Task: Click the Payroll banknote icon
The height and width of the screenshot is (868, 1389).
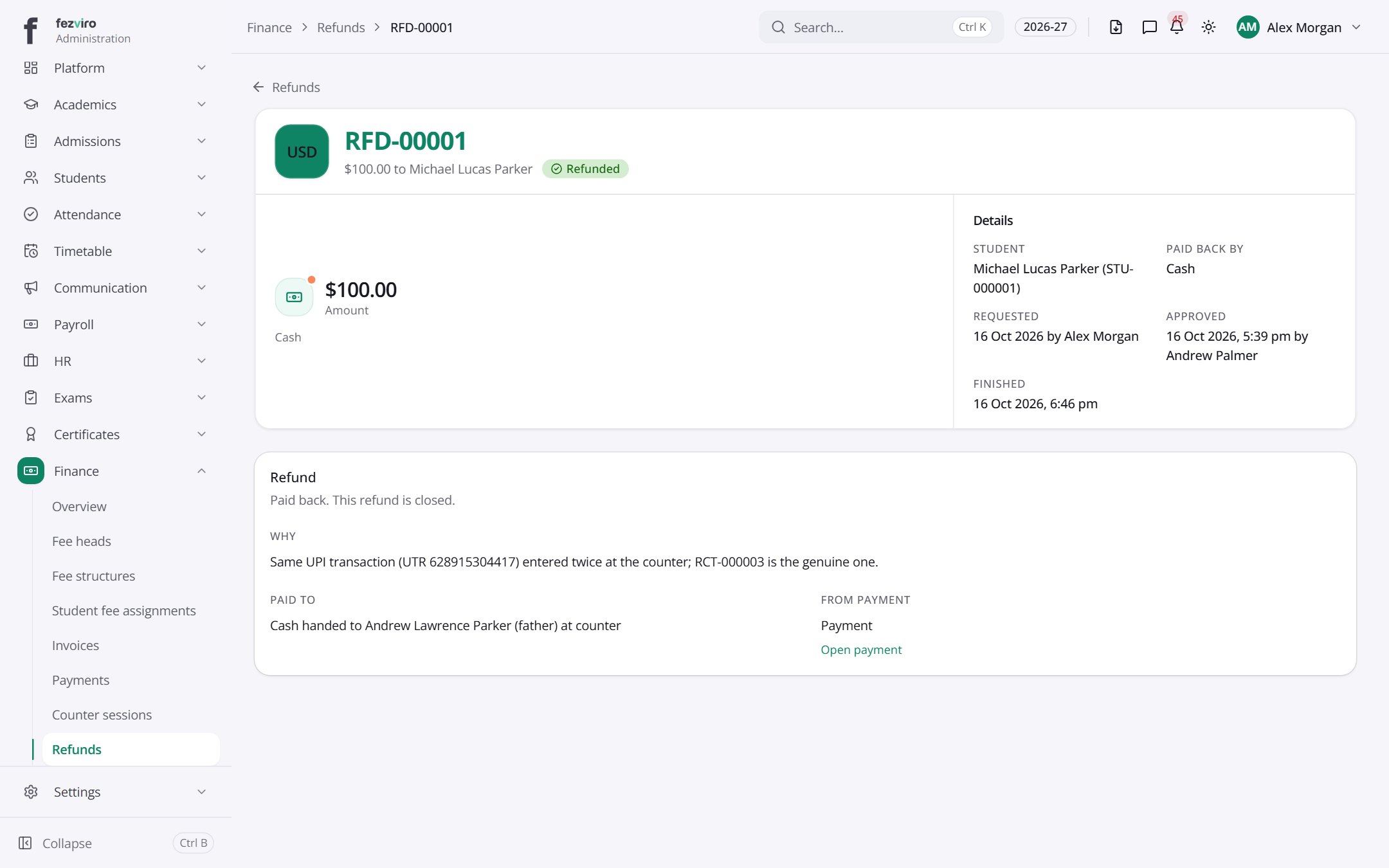Action: click(31, 324)
